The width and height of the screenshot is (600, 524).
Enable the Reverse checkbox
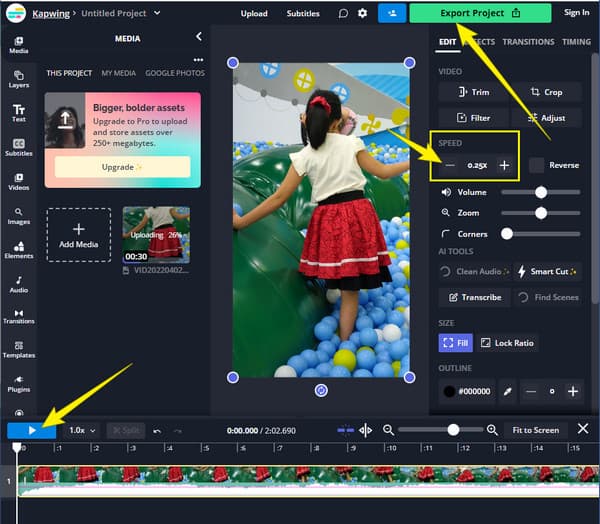(x=536, y=165)
